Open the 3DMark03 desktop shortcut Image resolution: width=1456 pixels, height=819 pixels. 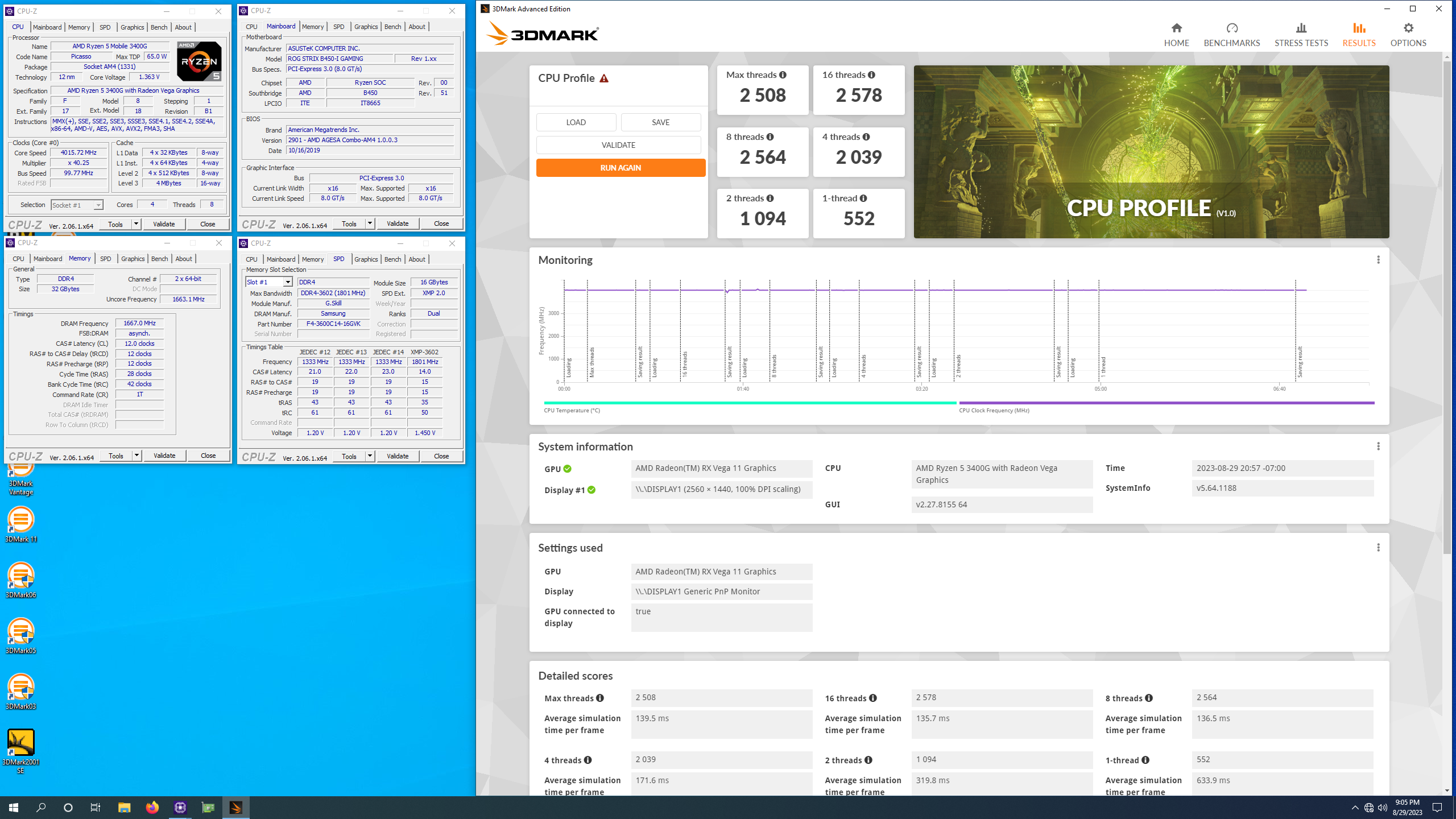pyautogui.click(x=21, y=691)
